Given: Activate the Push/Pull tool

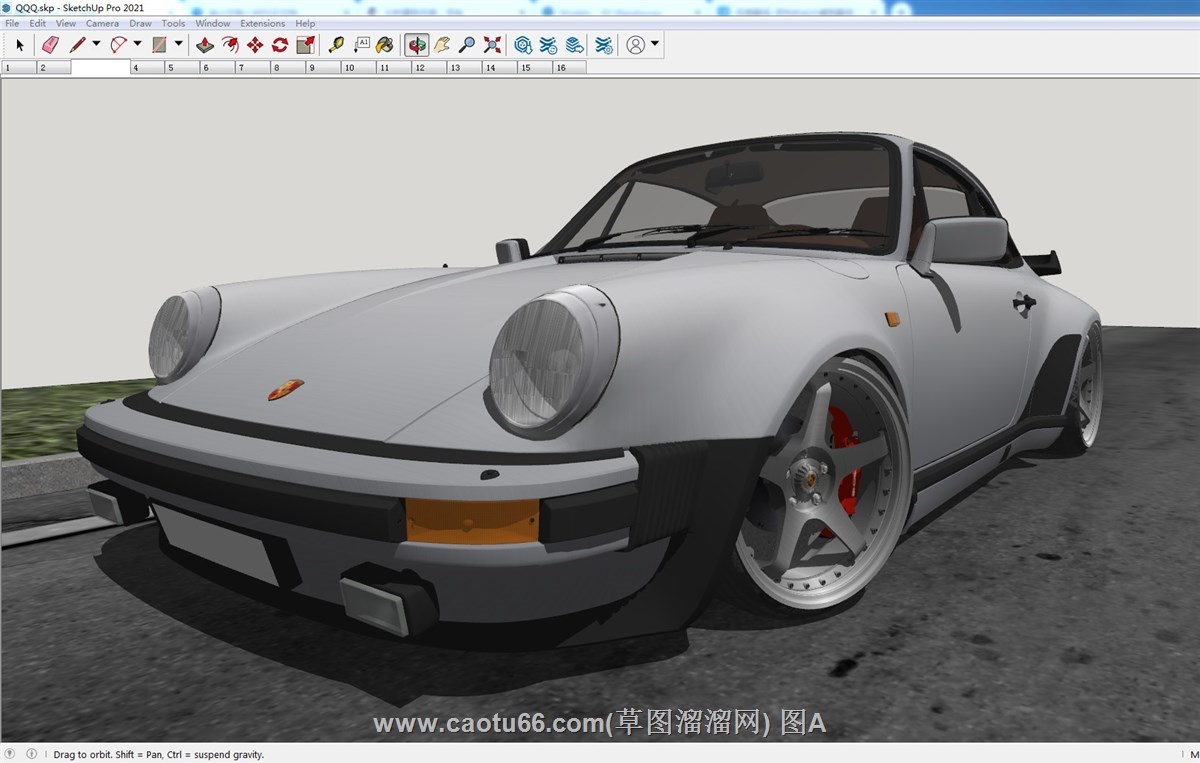Looking at the screenshot, I should 205,45.
